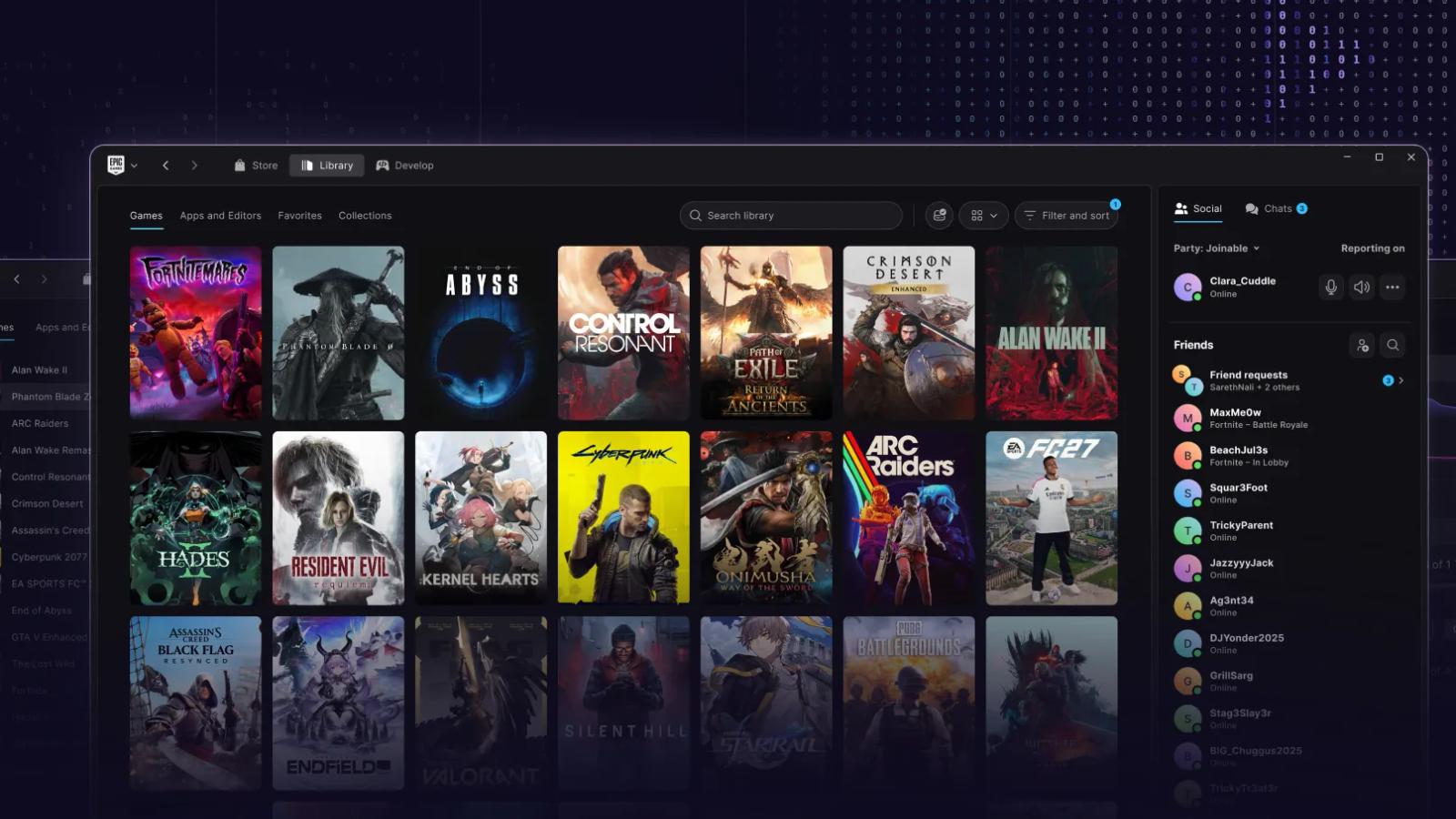
Task: Open the Hades II tile
Action: [x=196, y=518]
